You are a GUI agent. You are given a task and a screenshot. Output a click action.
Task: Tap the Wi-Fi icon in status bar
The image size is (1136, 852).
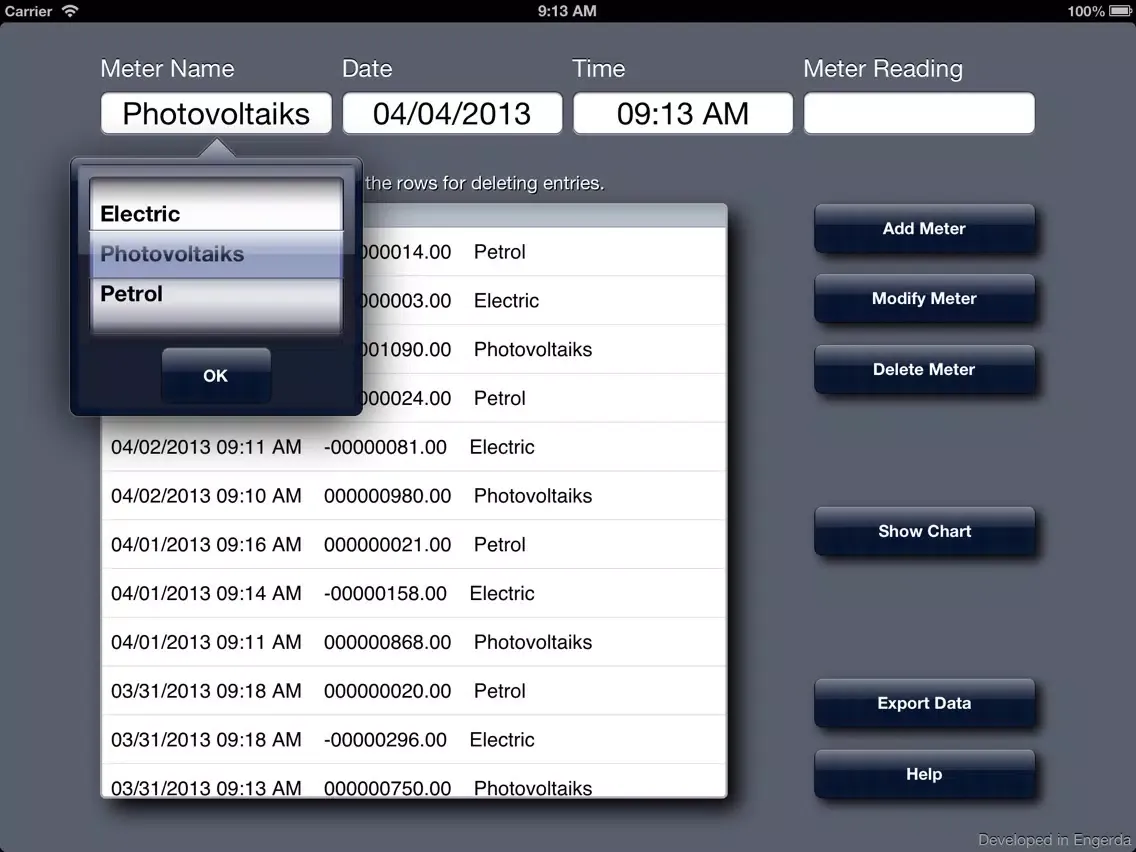point(70,10)
